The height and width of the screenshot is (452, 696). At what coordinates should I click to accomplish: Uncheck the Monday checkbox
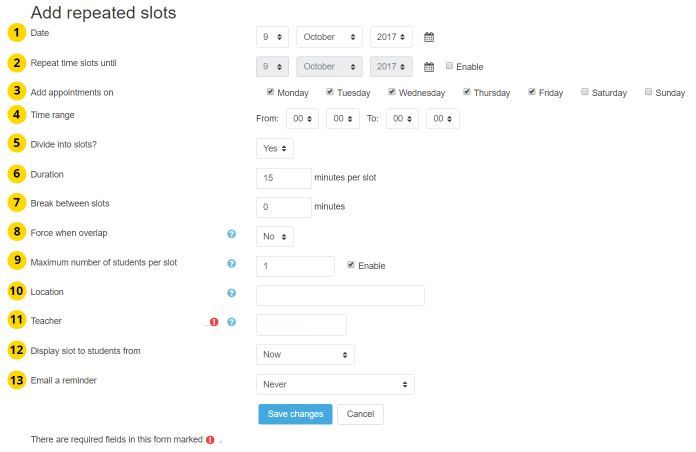click(270, 92)
